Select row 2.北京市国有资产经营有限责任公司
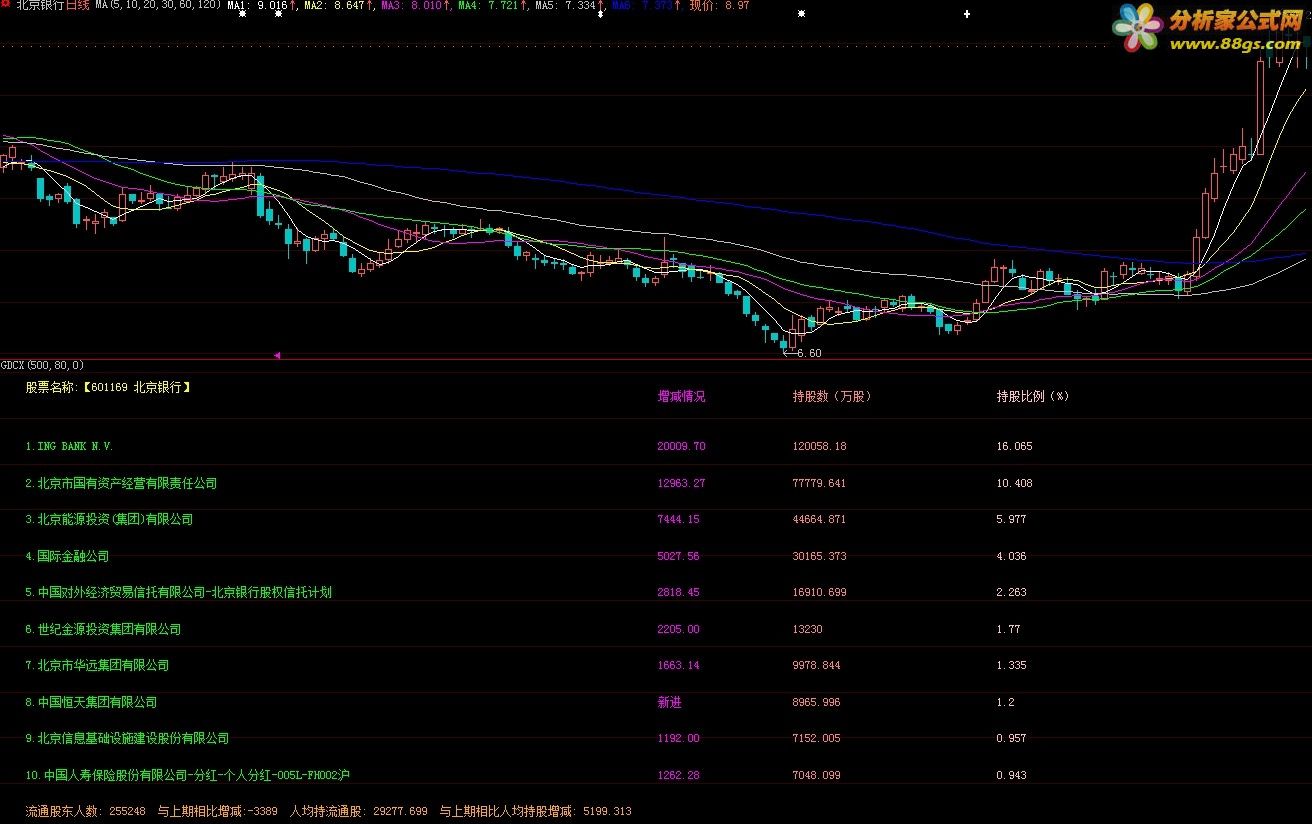 pyautogui.click(x=121, y=483)
